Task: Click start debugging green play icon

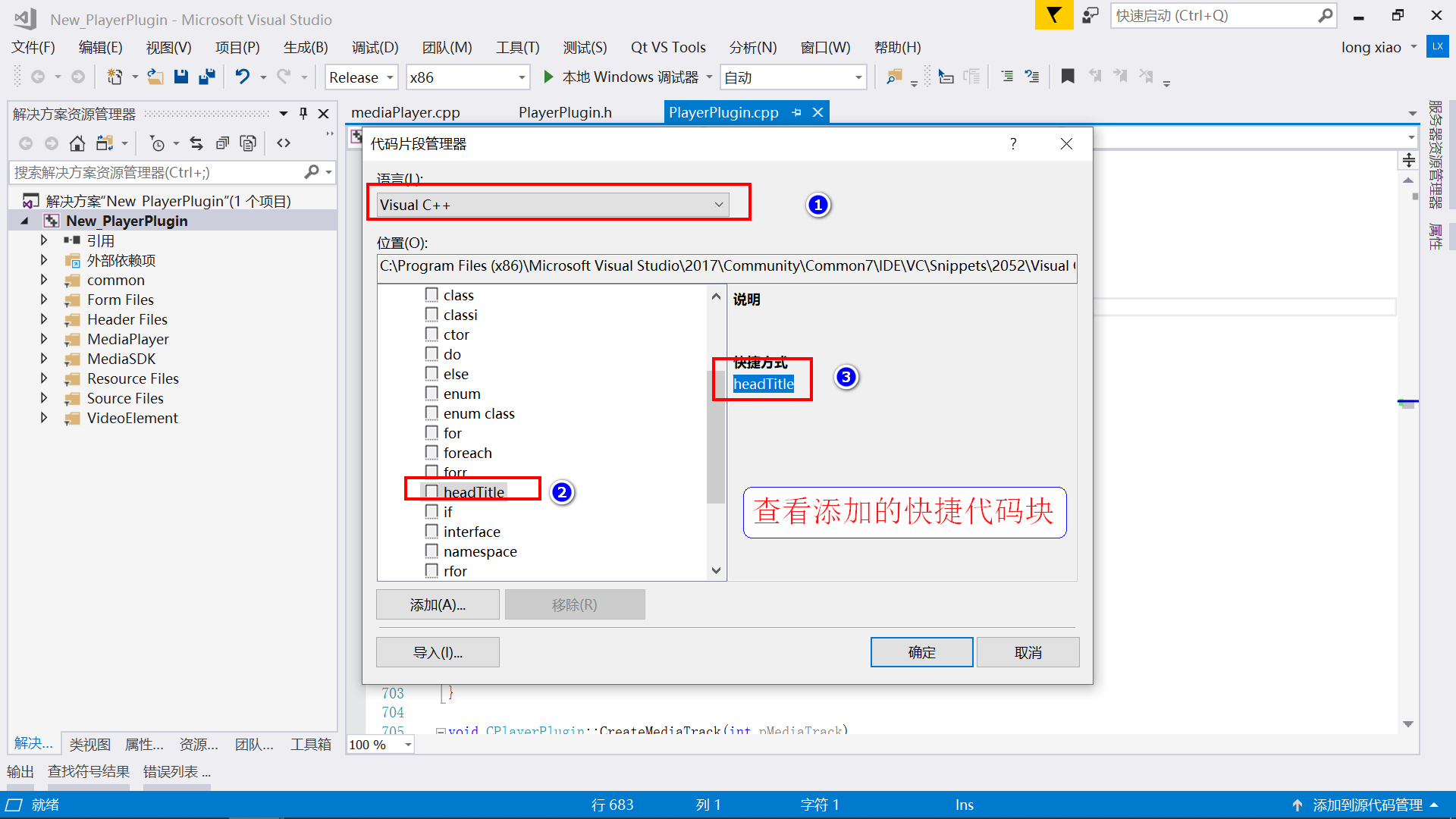Action: pos(548,77)
